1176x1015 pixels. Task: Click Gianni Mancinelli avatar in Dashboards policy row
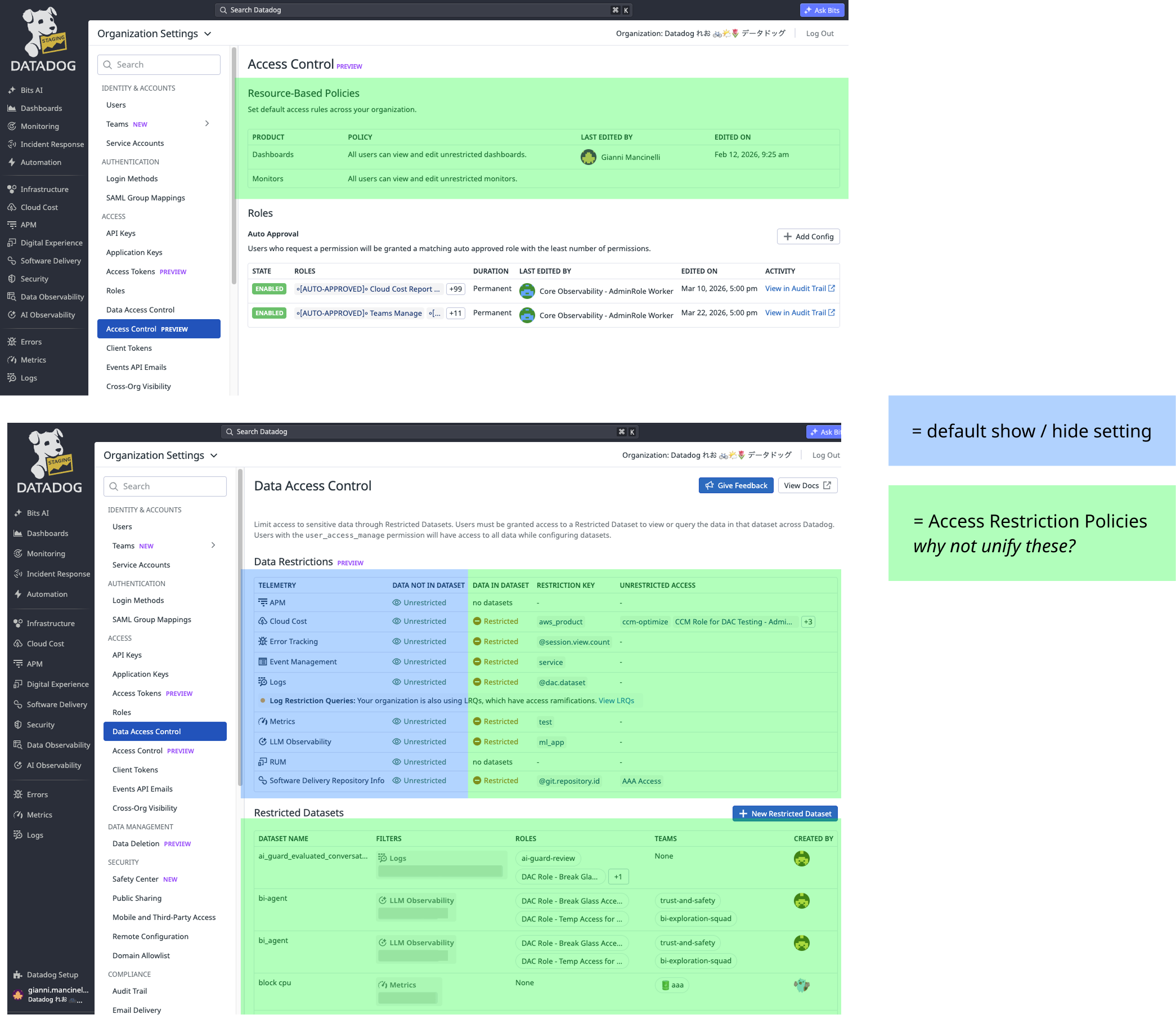(588, 157)
